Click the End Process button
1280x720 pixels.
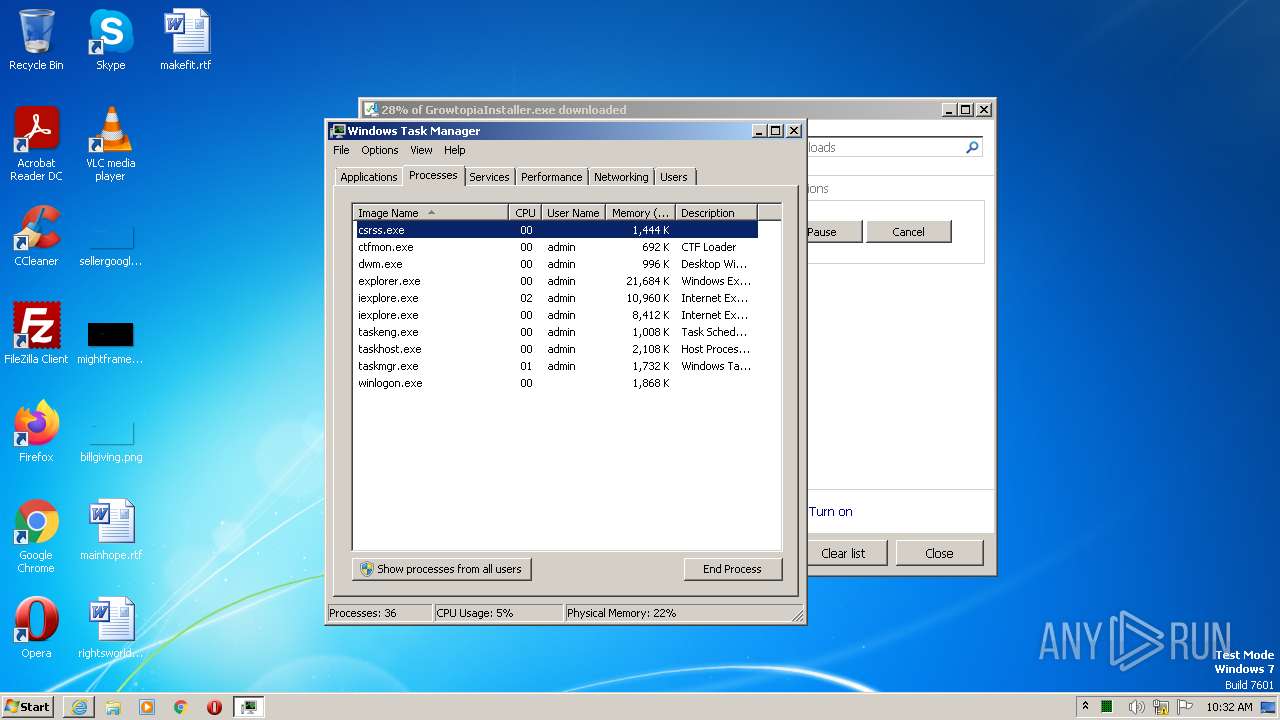(x=732, y=569)
